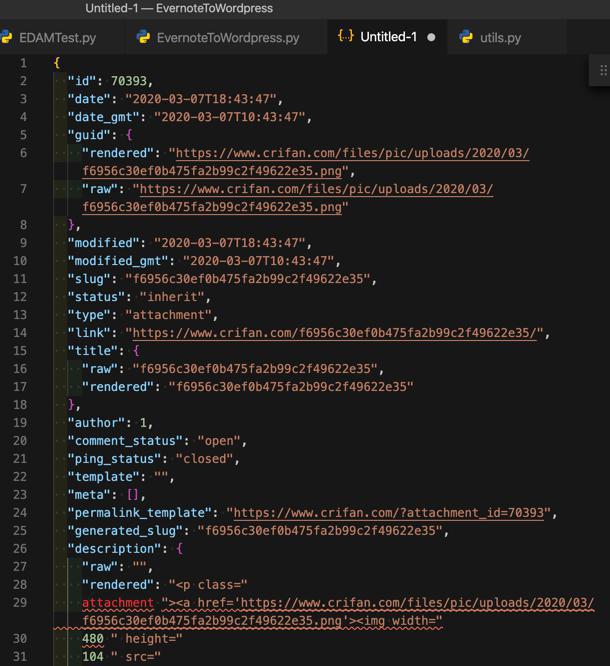Click the "date_gmt" value on line 4

(229, 117)
